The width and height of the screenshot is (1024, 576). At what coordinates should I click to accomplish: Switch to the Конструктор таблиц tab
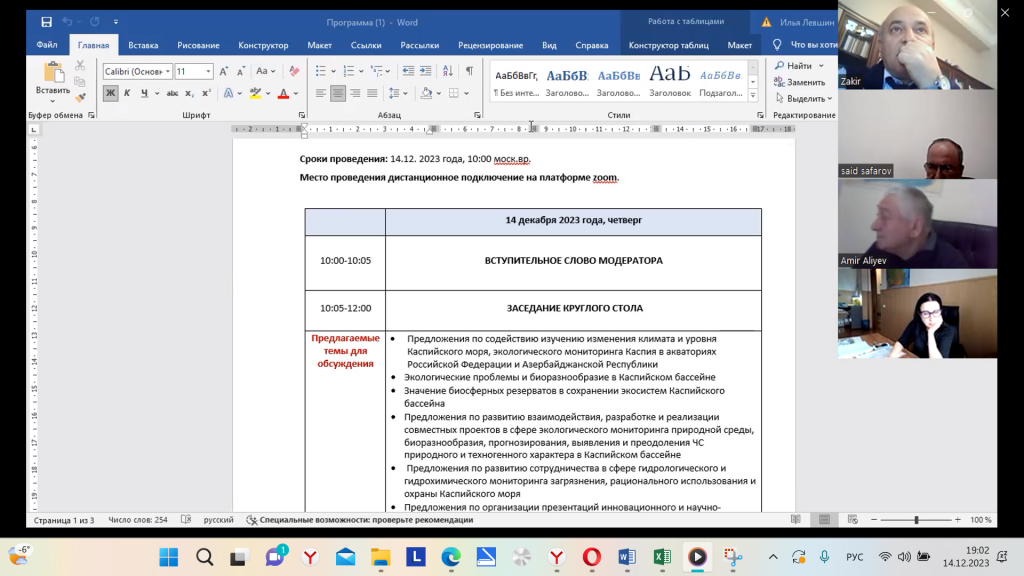tap(669, 45)
